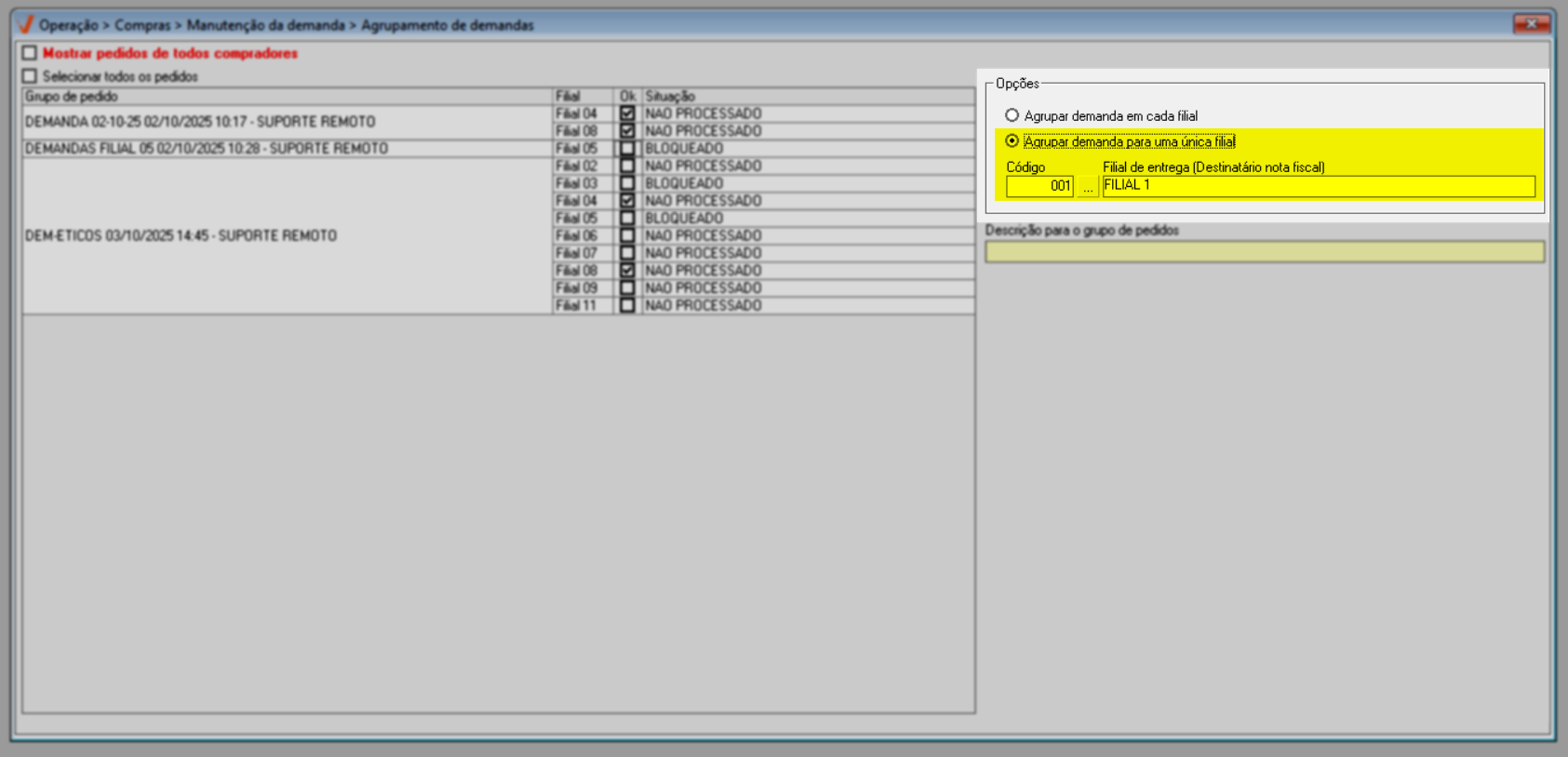This screenshot has width=1568, height=757.
Task: Select the Ok checkbox for Filial 07
Action: [627, 253]
